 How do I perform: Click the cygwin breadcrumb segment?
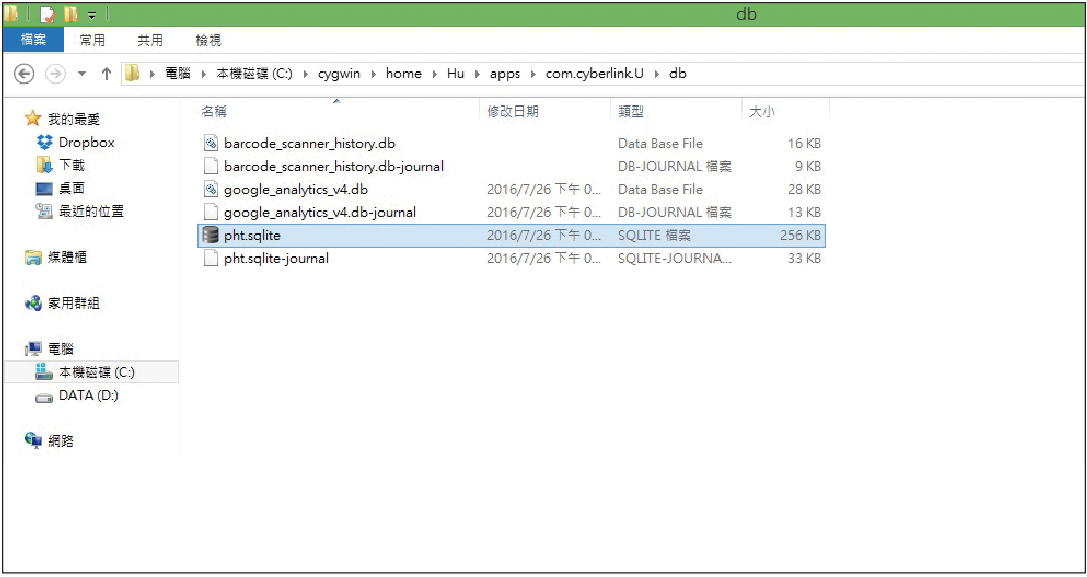tap(339, 74)
